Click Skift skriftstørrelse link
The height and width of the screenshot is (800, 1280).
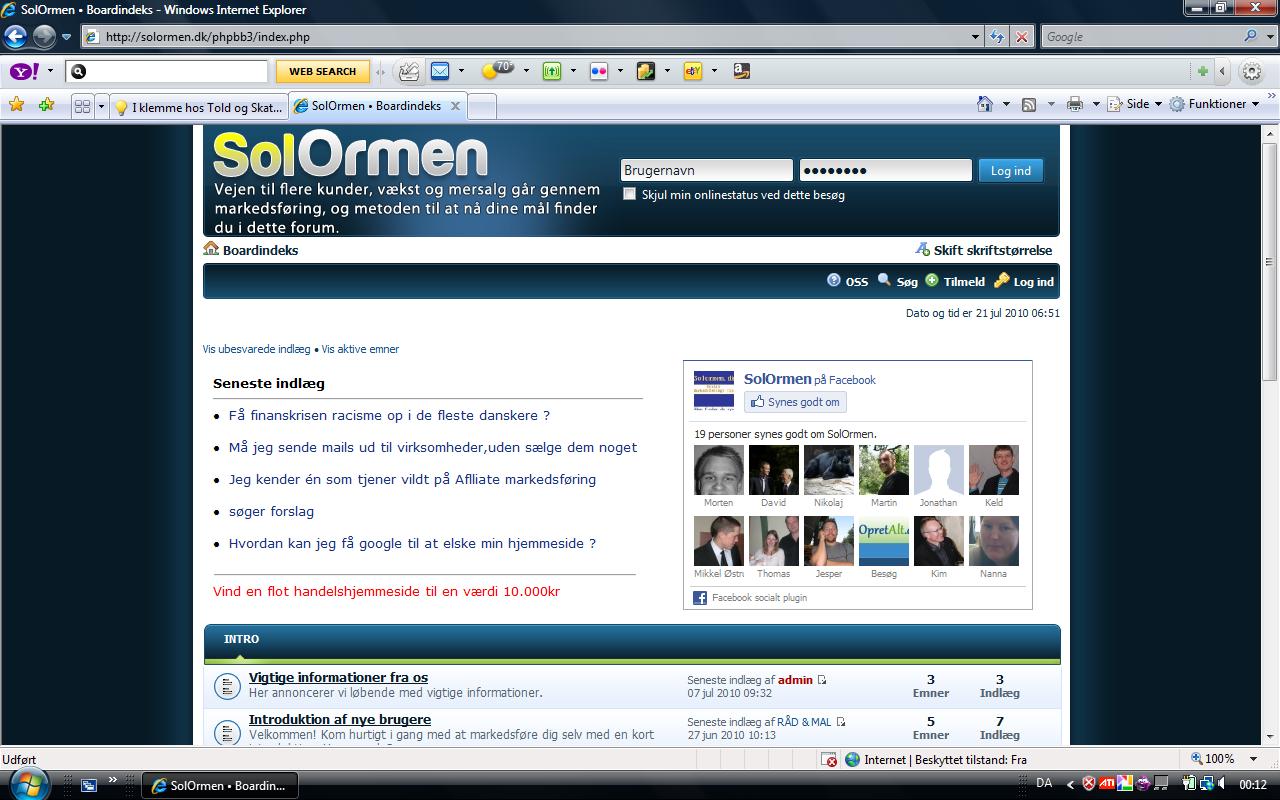click(984, 250)
